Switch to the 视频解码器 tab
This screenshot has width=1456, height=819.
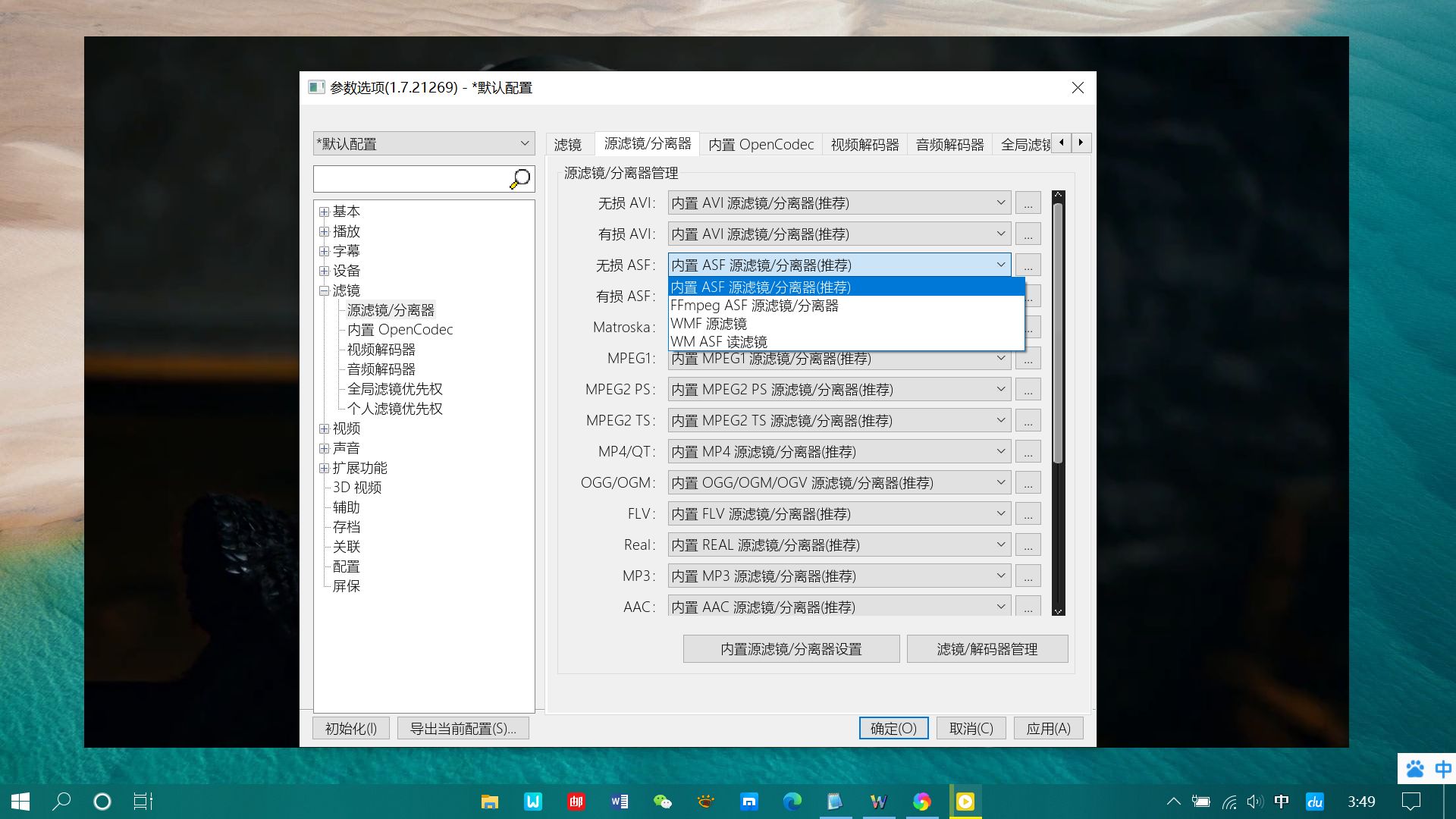click(864, 144)
